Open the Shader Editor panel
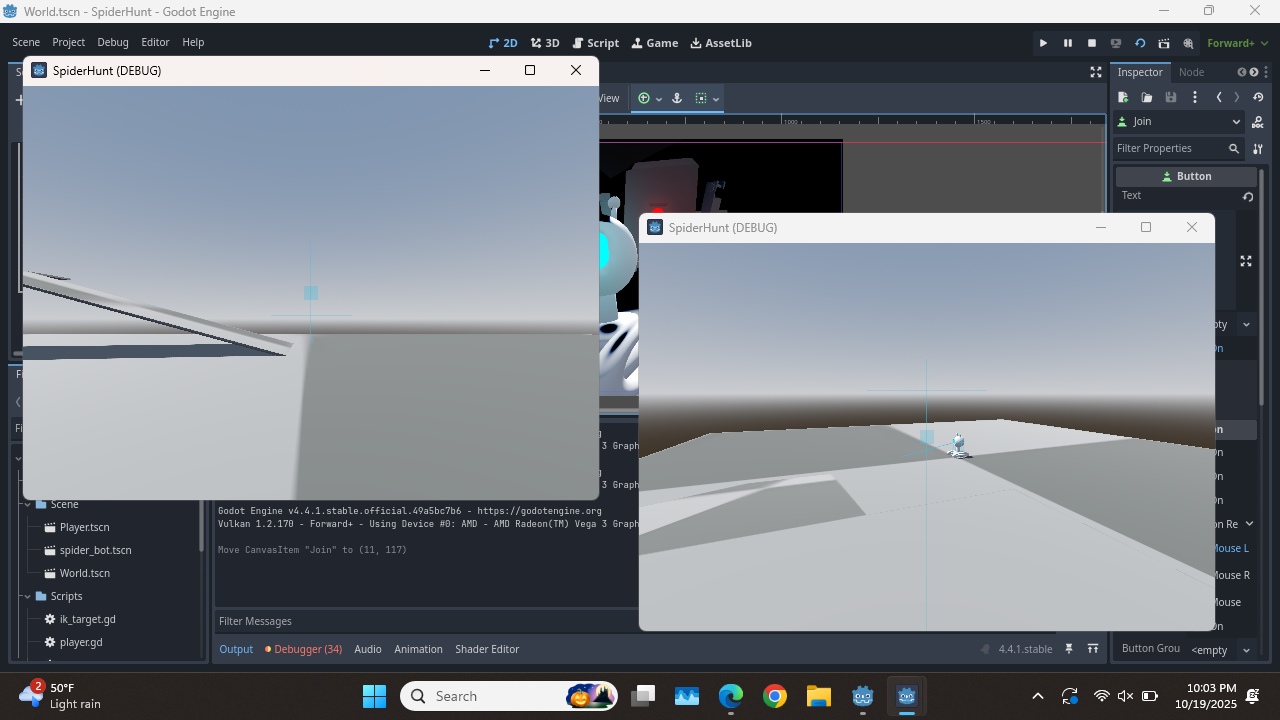 [487, 649]
